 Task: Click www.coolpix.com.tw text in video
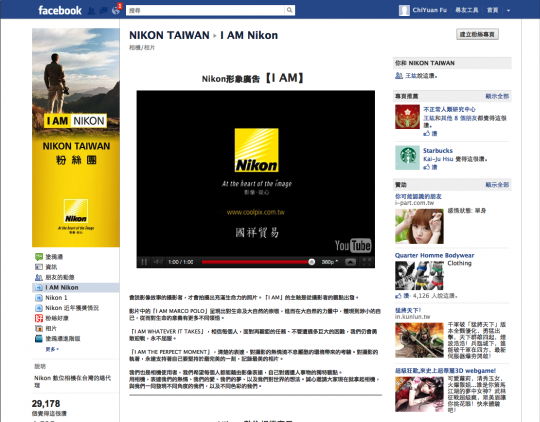(x=256, y=213)
